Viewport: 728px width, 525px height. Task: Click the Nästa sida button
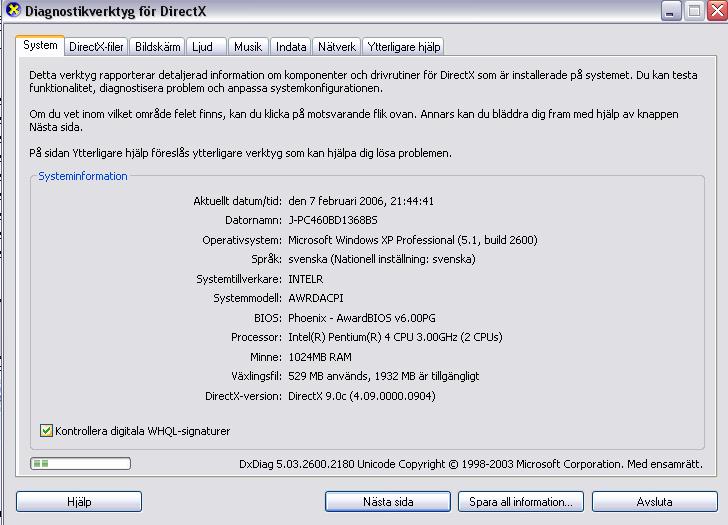click(x=388, y=502)
